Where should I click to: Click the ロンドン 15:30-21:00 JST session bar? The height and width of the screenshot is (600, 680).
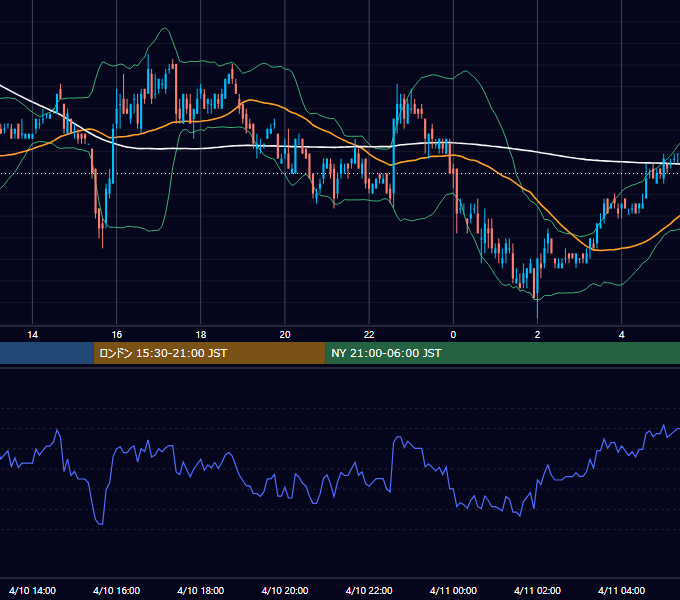(x=209, y=353)
